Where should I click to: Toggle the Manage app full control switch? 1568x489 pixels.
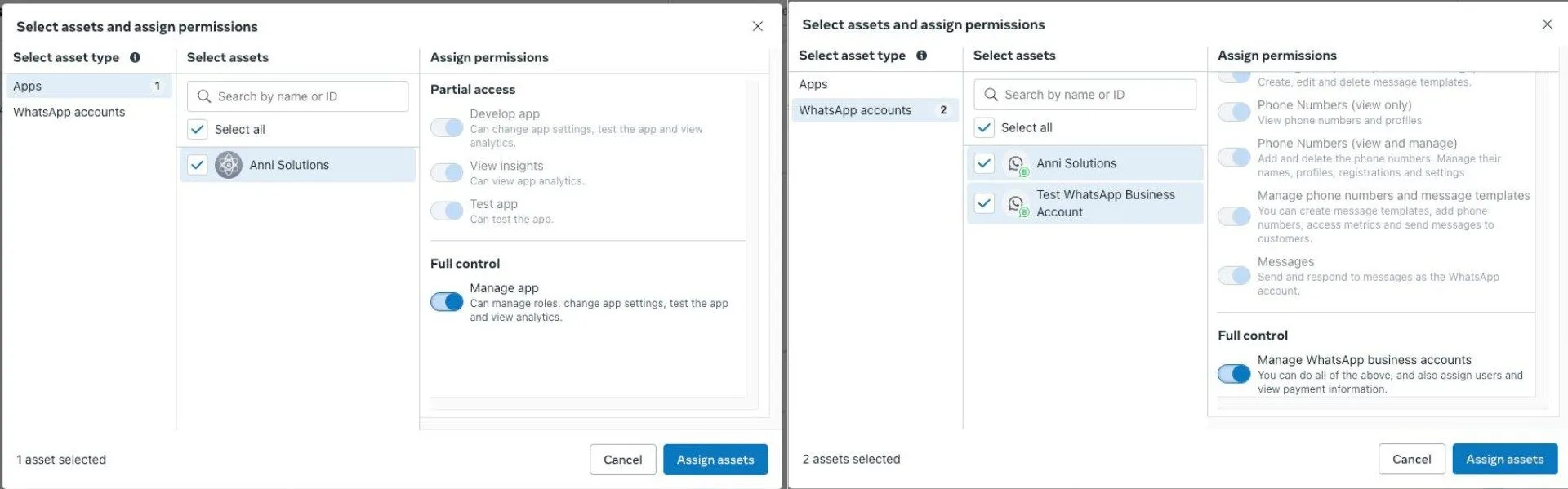coord(447,302)
